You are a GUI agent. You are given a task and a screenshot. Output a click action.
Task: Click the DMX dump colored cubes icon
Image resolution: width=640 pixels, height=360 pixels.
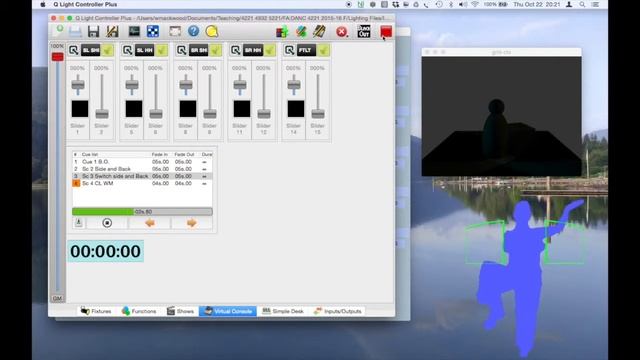282,31
